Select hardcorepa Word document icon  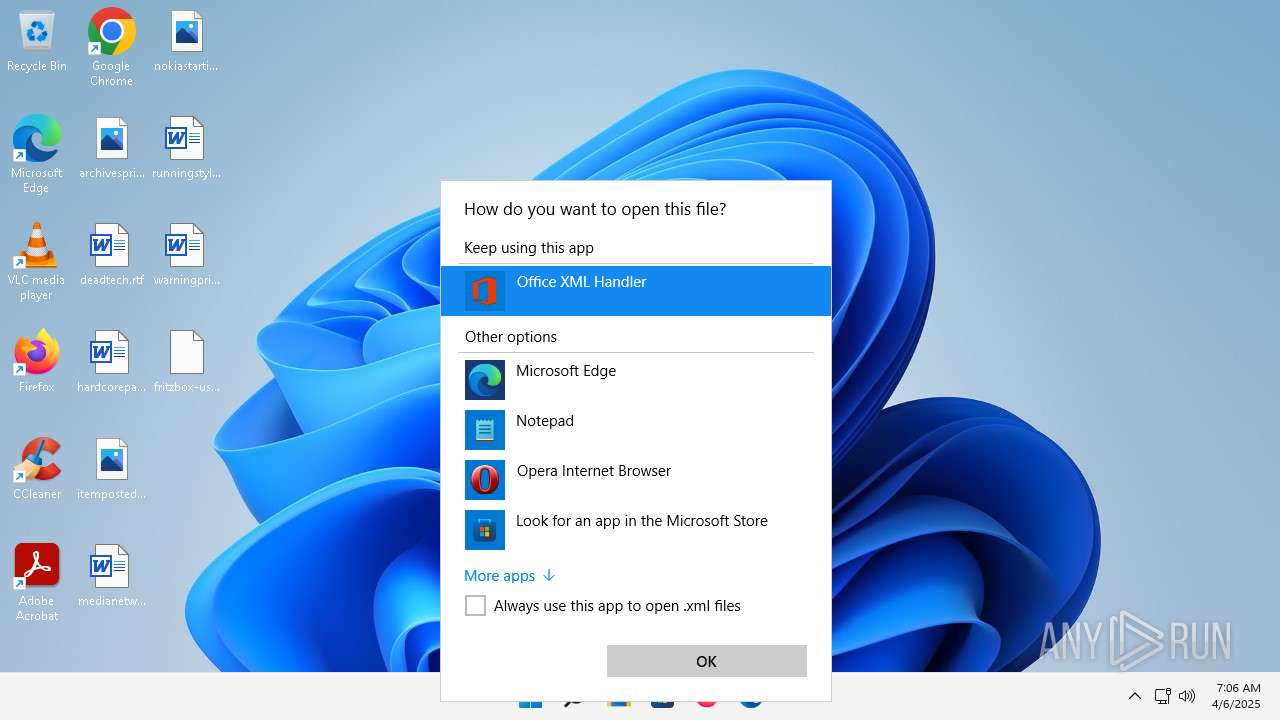point(111,363)
